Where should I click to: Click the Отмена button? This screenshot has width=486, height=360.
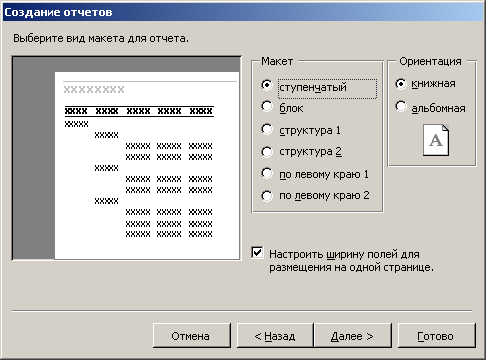coord(192,336)
